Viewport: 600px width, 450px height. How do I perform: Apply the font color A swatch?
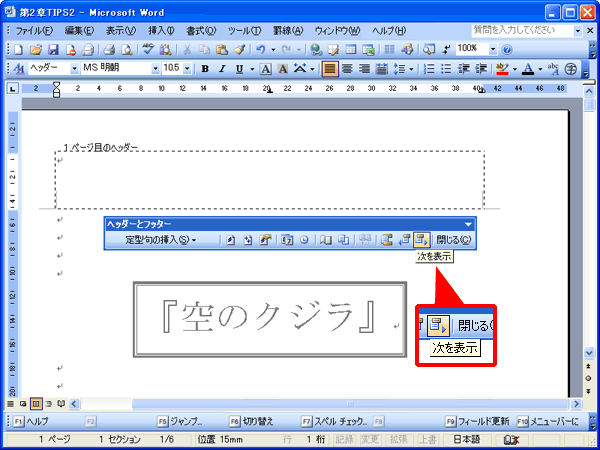click(x=528, y=69)
